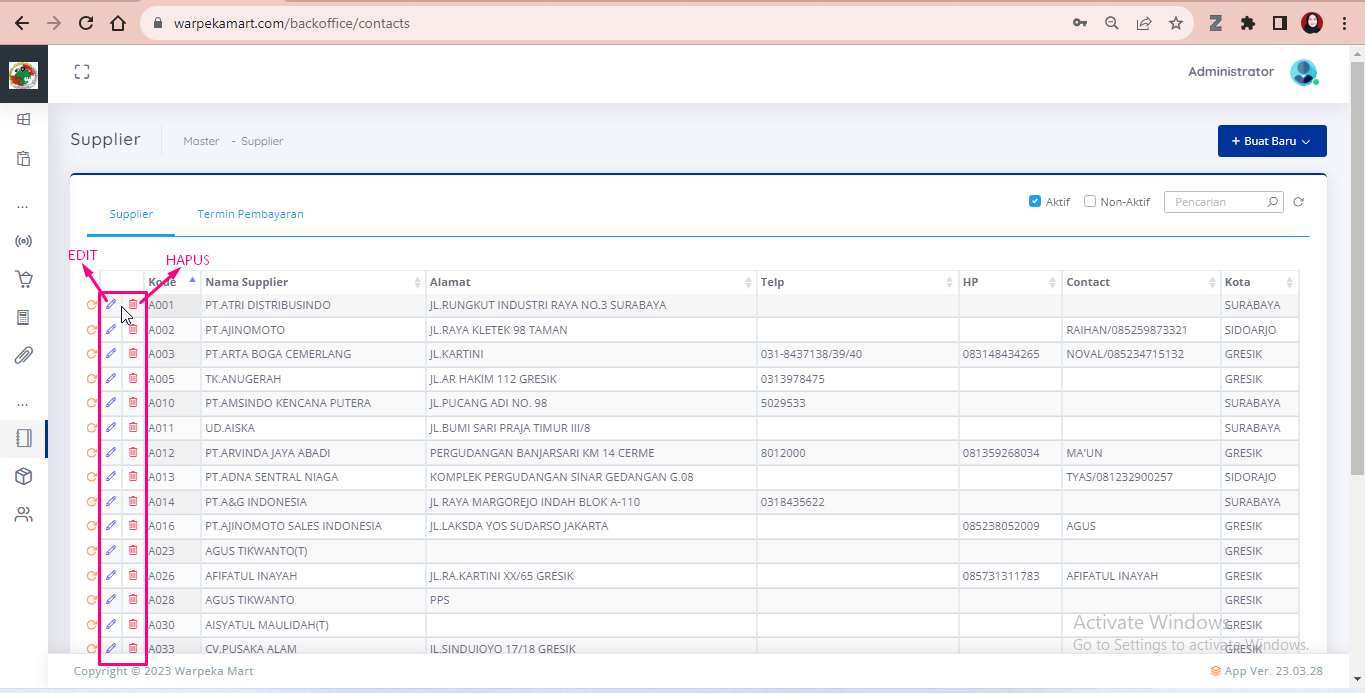This screenshot has width=1365, height=693.
Task: Click refresh icon for AGUS TIKWANTO(T) row
Action: 91,551
